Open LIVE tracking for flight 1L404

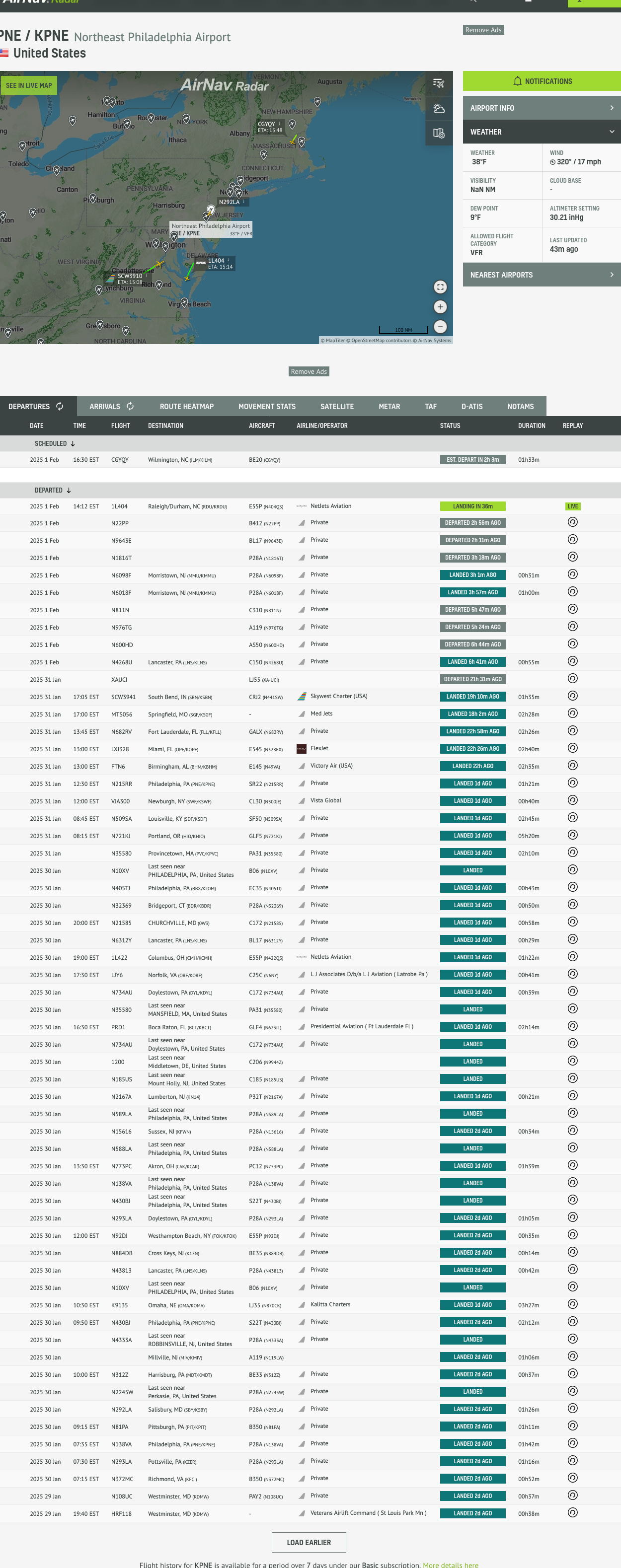(x=573, y=506)
